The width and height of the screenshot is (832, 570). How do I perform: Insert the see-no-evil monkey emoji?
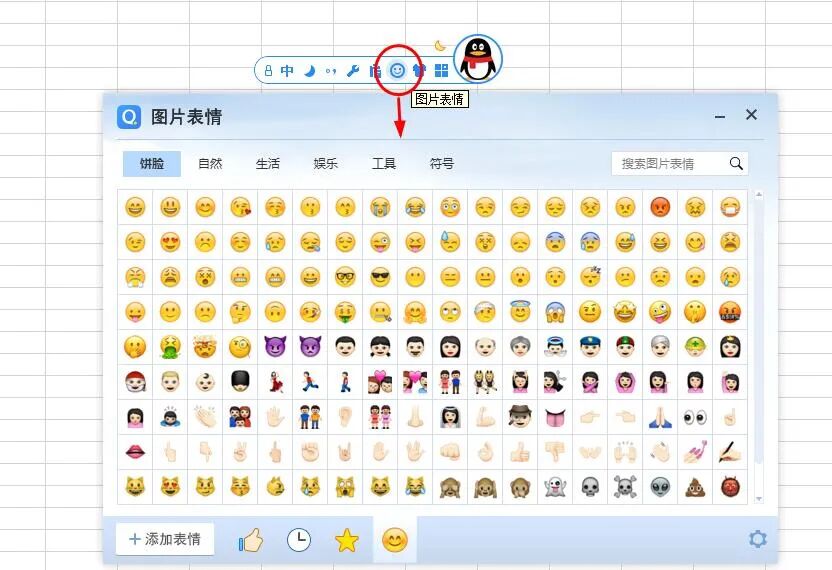(x=450, y=487)
